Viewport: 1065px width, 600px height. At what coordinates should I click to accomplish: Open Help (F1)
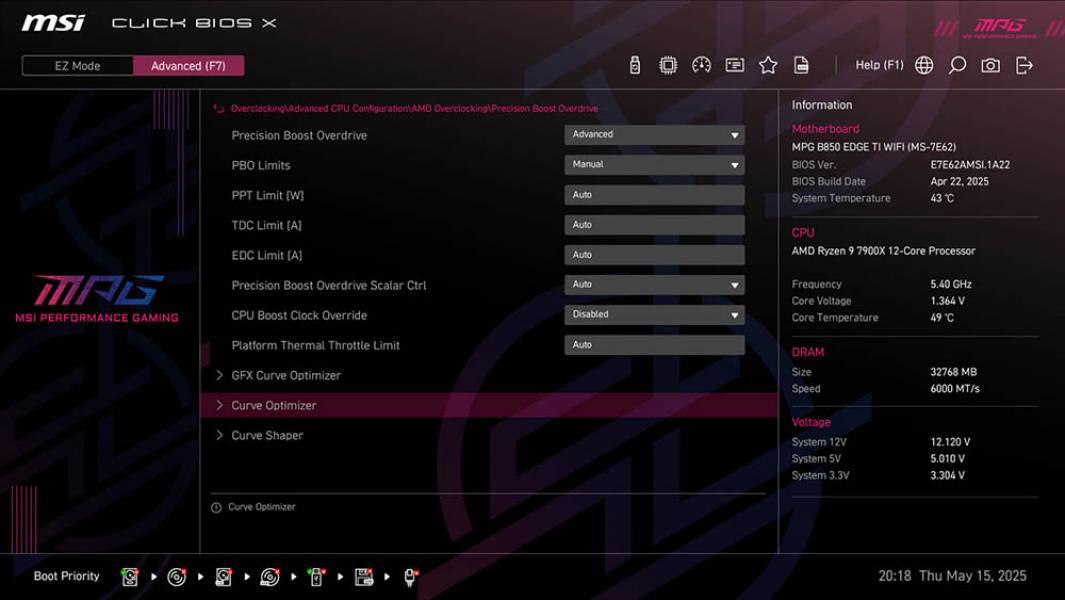(879, 65)
